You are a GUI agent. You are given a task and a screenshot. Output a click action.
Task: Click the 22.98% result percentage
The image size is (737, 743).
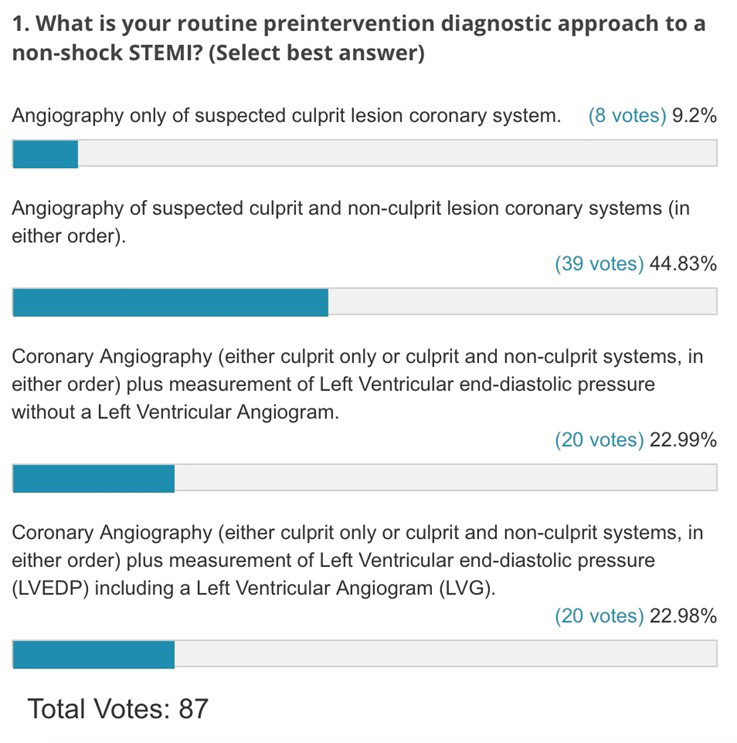coord(682,616)
